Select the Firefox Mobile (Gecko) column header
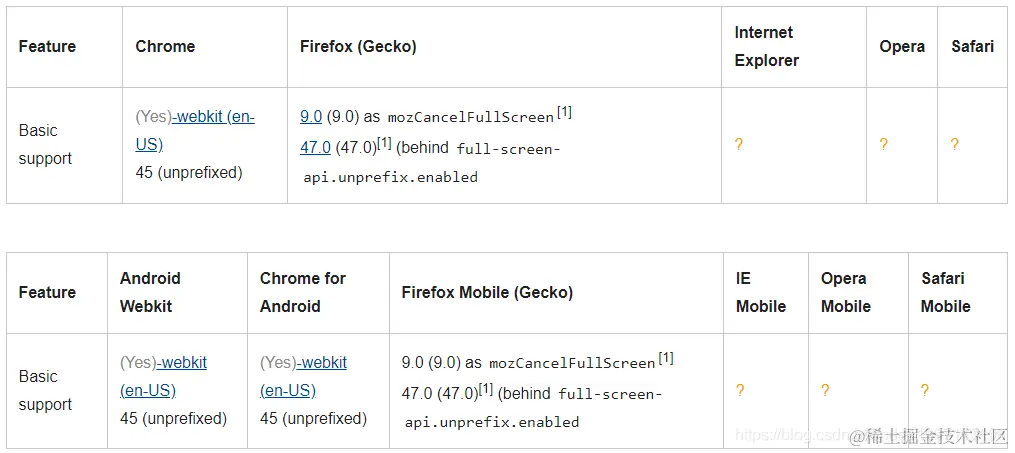Image resolution: width=1015 pixels, height=453 pixels. 487,292
